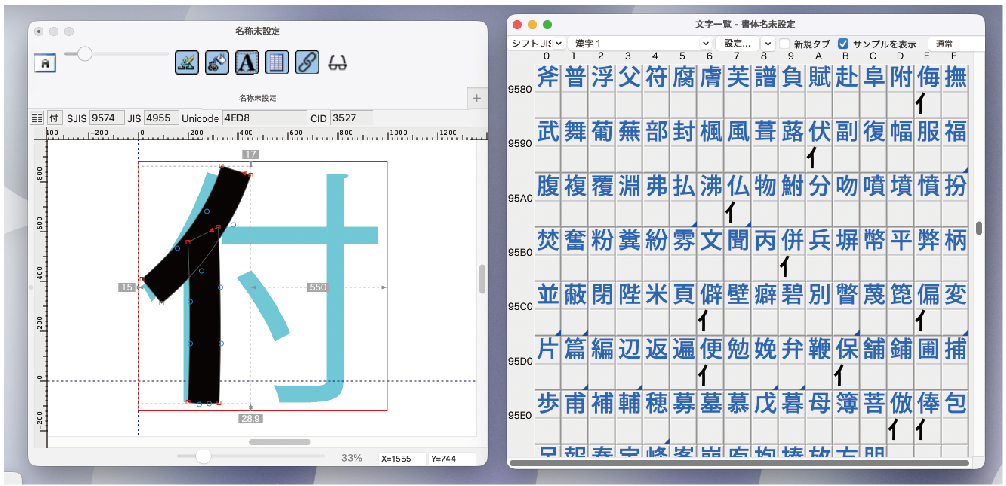Select the 名称未設定 tab in editor
The width and height of the screenshot is (1006, 486).
(257, 98)
